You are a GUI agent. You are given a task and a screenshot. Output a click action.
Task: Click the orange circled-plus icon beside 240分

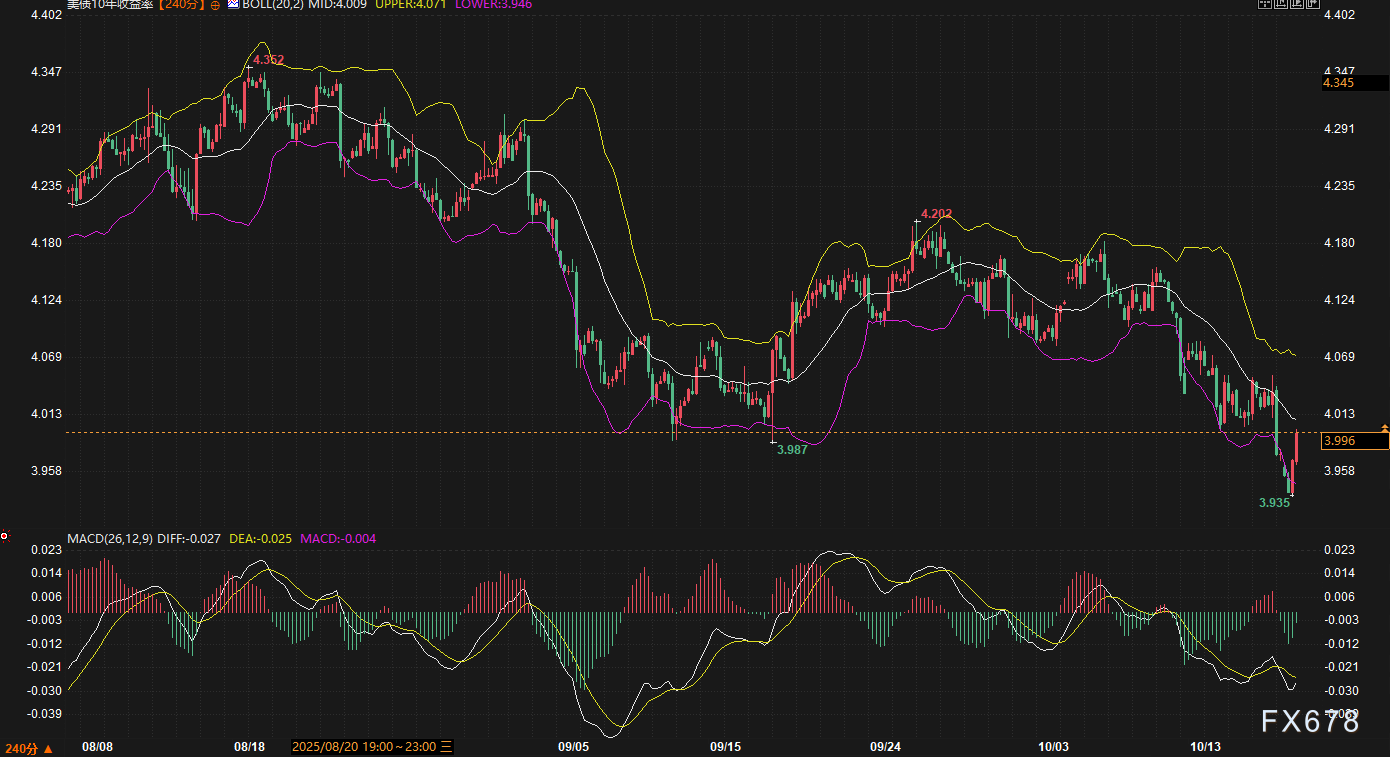coord(214,5)
